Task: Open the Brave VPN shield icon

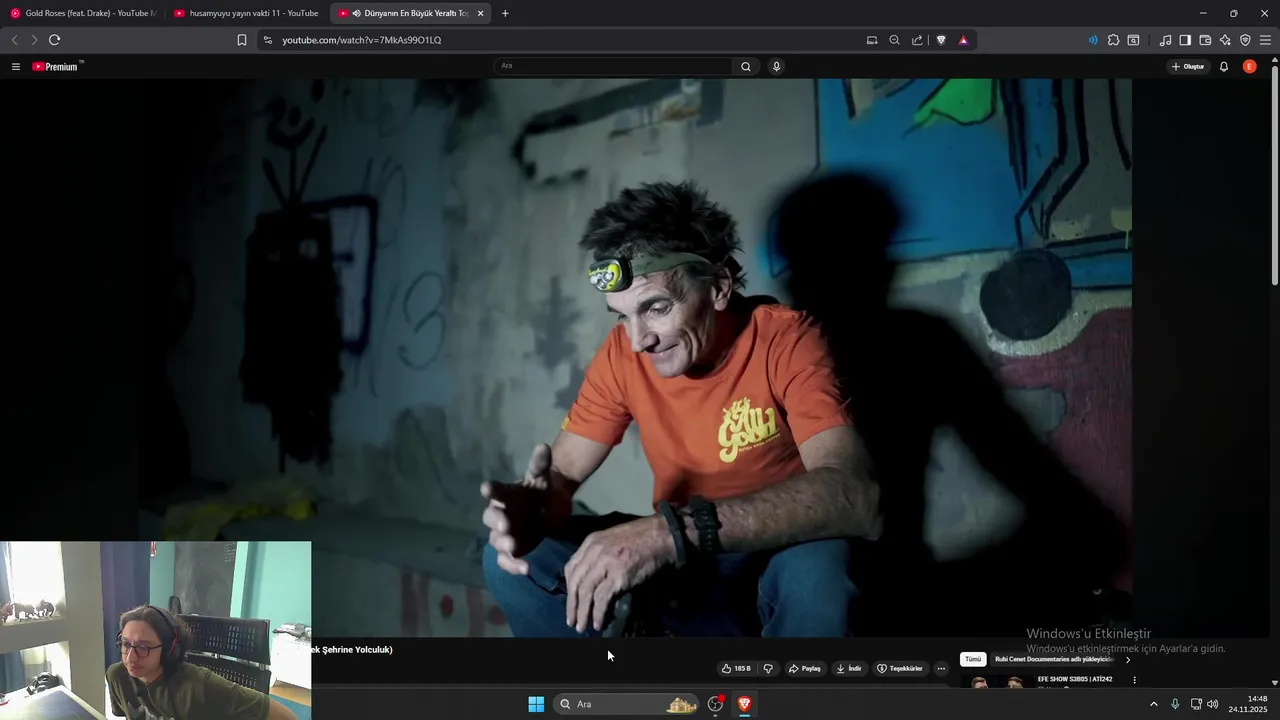Action: (1245, 40)
